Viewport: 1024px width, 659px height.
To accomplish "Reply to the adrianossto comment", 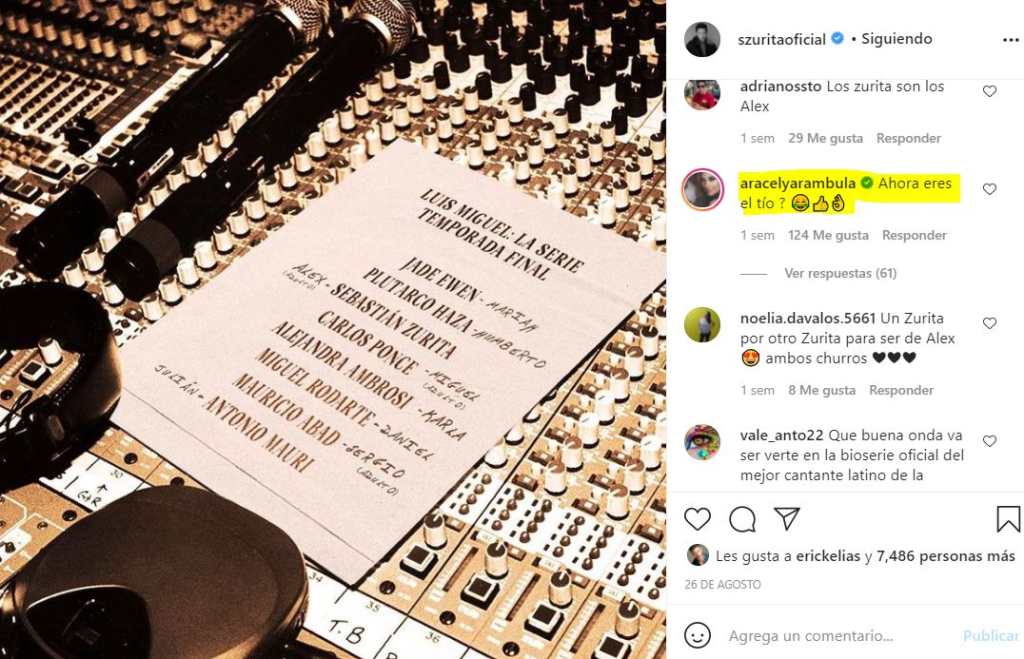I will tap(908, 138).
